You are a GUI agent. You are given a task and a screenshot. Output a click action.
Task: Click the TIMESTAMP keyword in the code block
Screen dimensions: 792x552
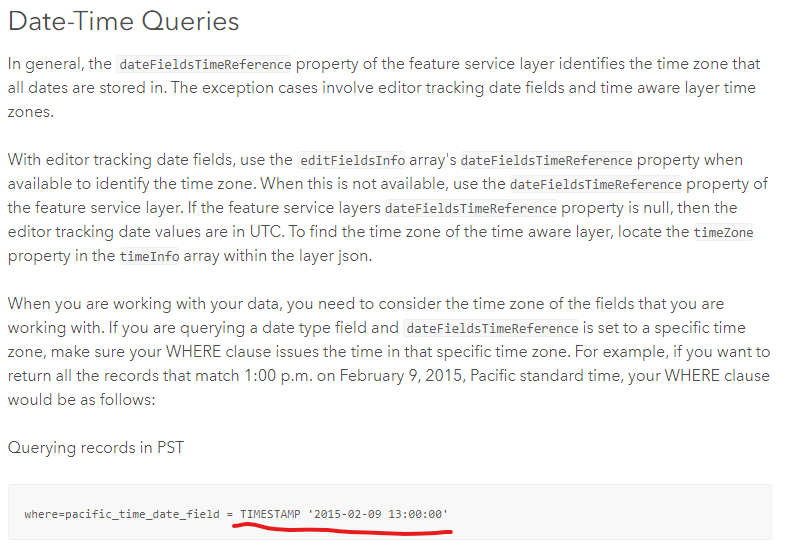coord(270,514)
